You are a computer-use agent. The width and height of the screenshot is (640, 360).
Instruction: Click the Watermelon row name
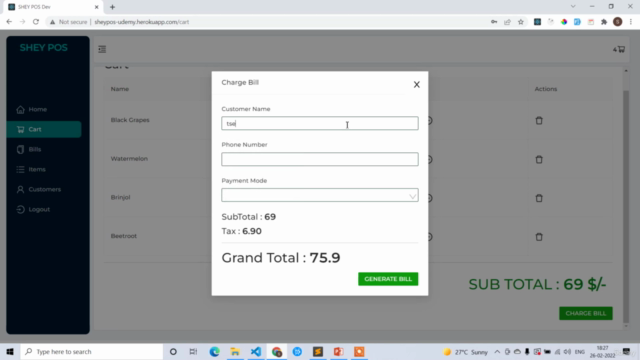pyautogui.click(x=129, y=159)
